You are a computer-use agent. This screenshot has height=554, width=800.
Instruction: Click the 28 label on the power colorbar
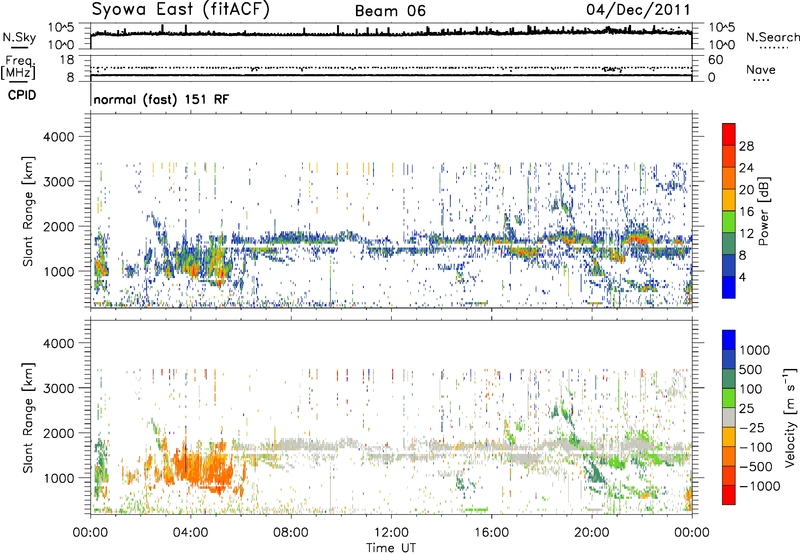pyautogui.click(x=746, y=146)
